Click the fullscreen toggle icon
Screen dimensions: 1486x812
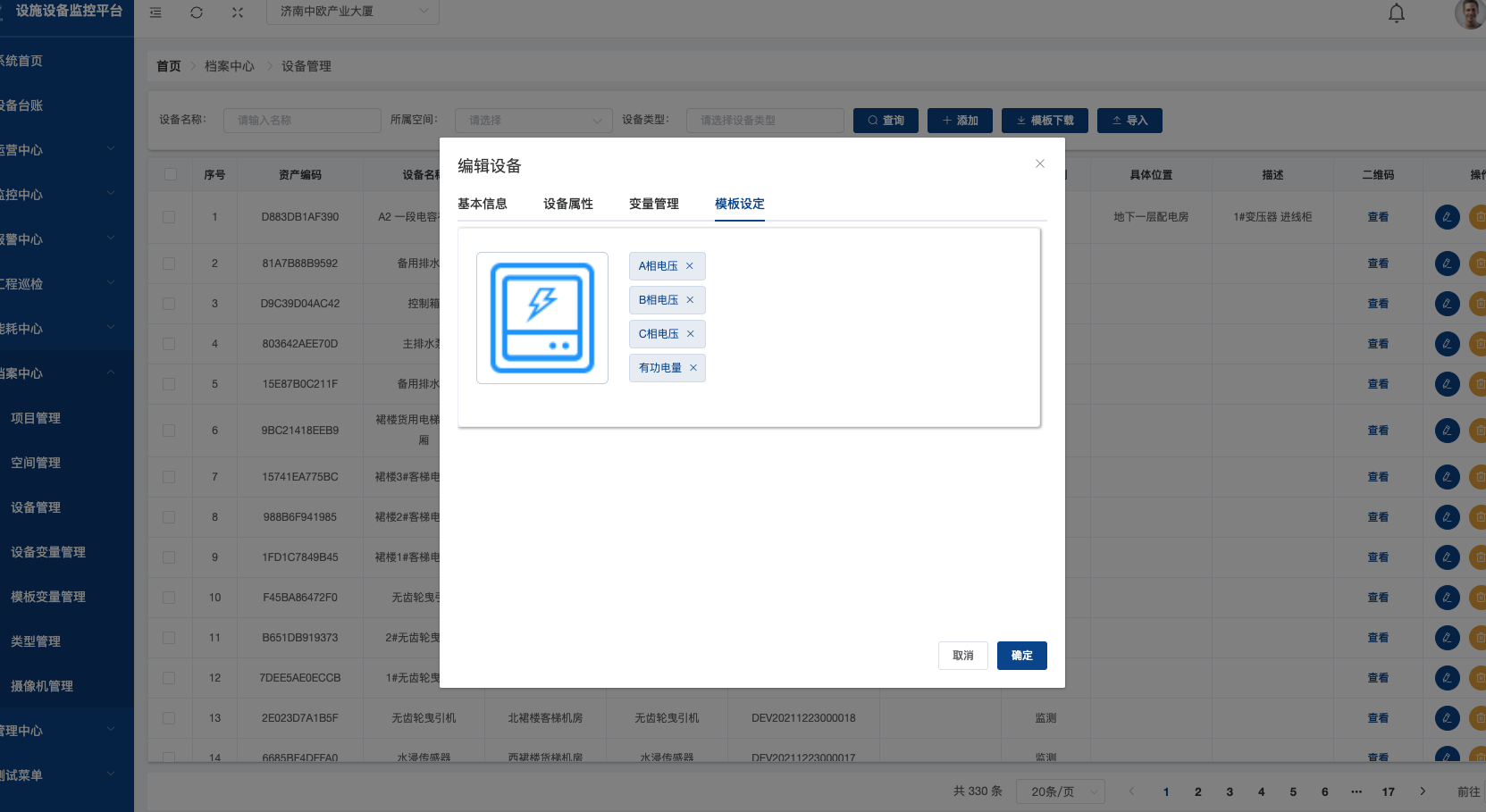pyautogui.click(x=238, y=13)
